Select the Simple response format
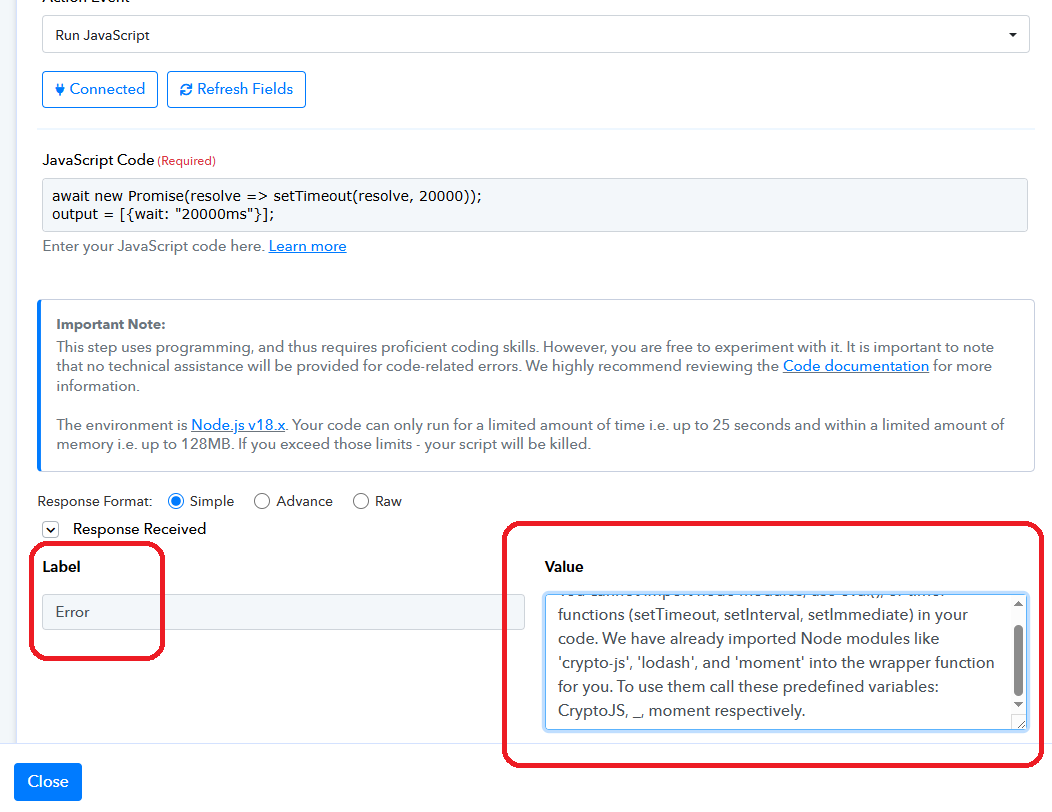 [177, 501]
